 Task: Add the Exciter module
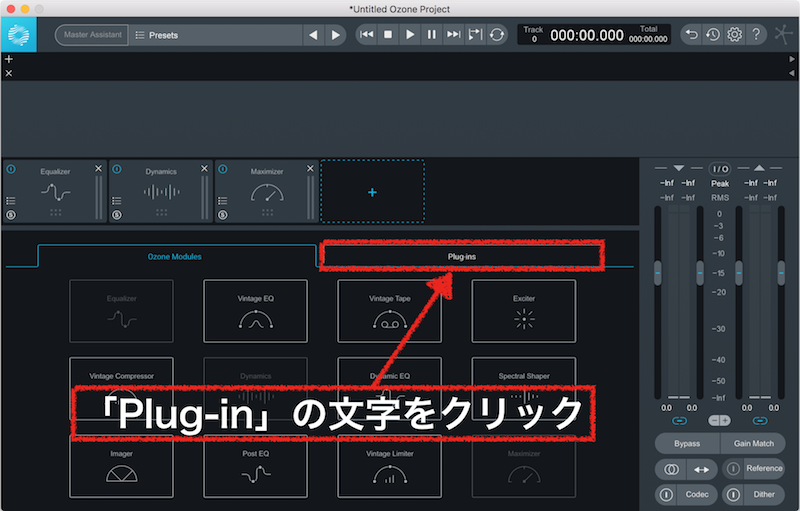(x=524, y=311)
